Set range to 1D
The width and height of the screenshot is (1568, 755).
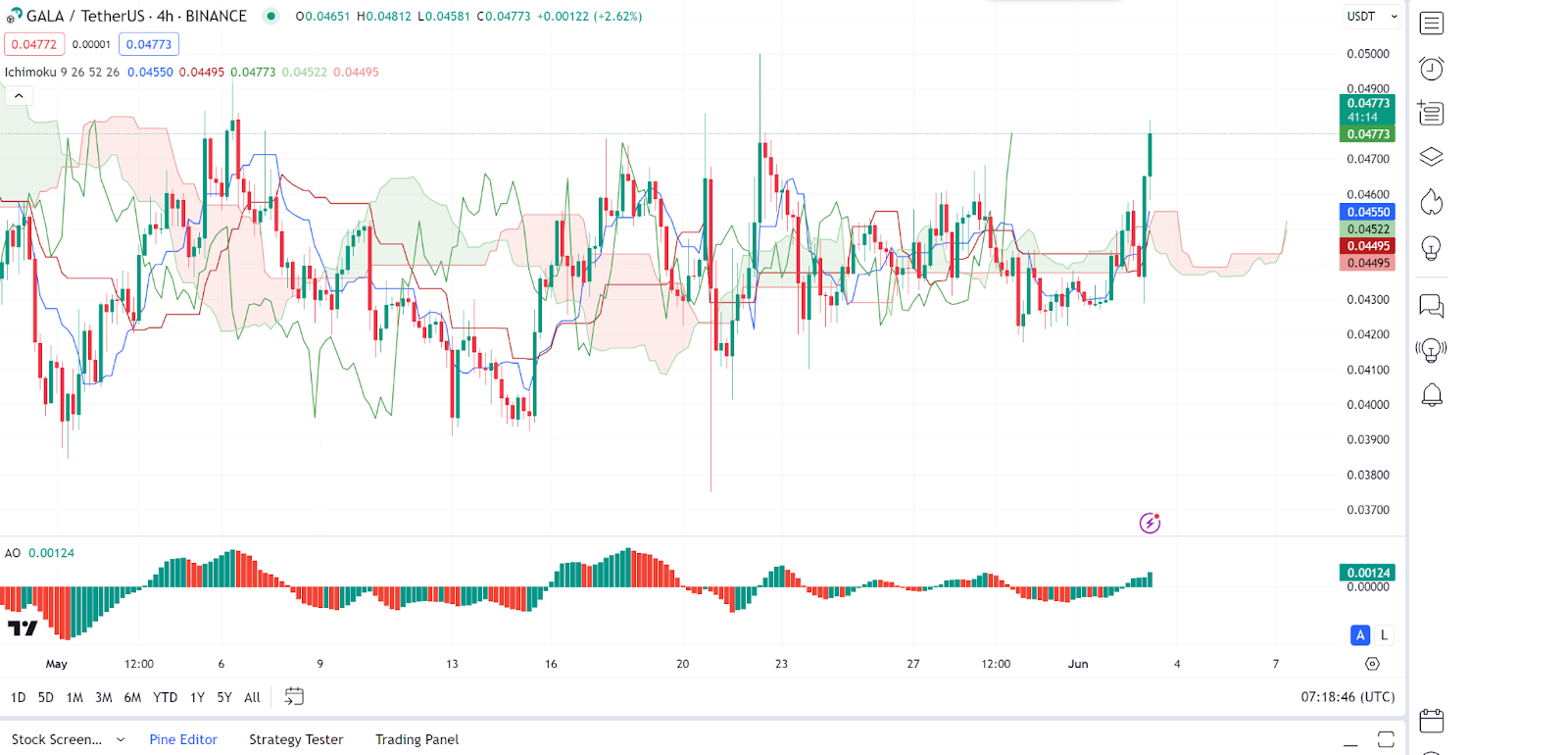point(19,697)
